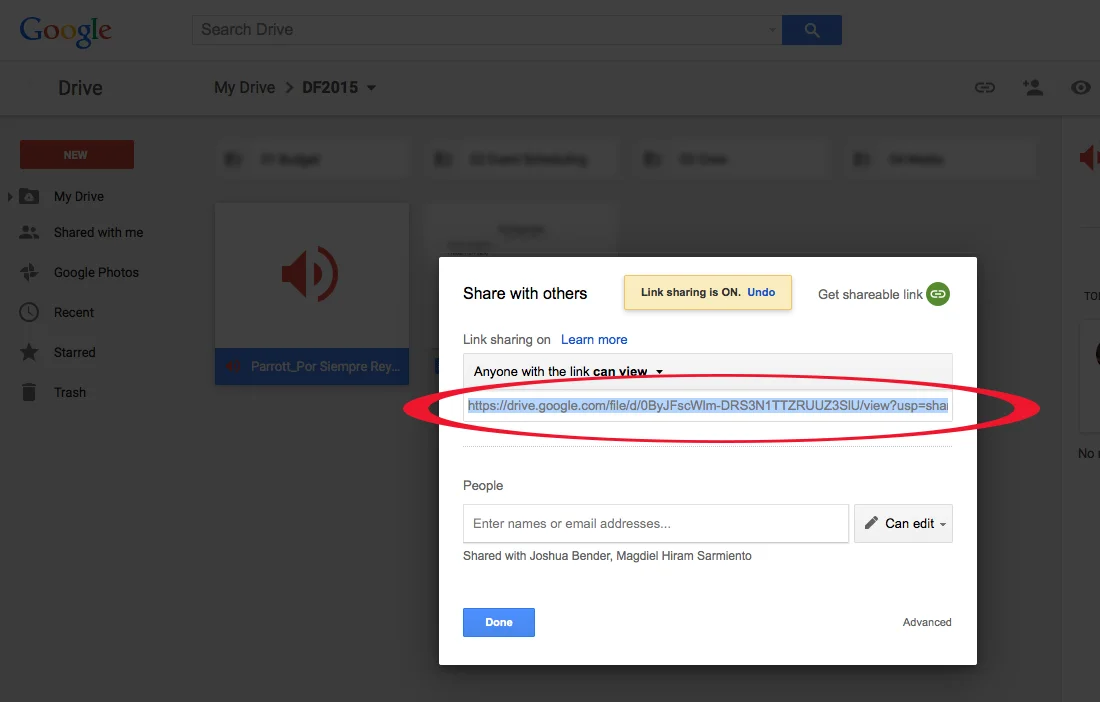The image size is (1100, 702).
Task: Click the Starred star icon
Action: click(x=29, y=352)
